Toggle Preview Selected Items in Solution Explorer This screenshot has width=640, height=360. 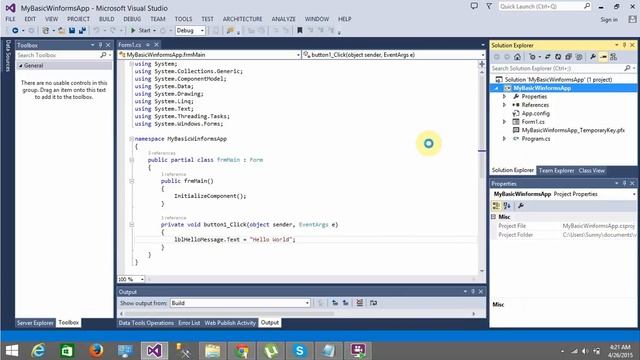pyautogui.click(x=603, y=57)
